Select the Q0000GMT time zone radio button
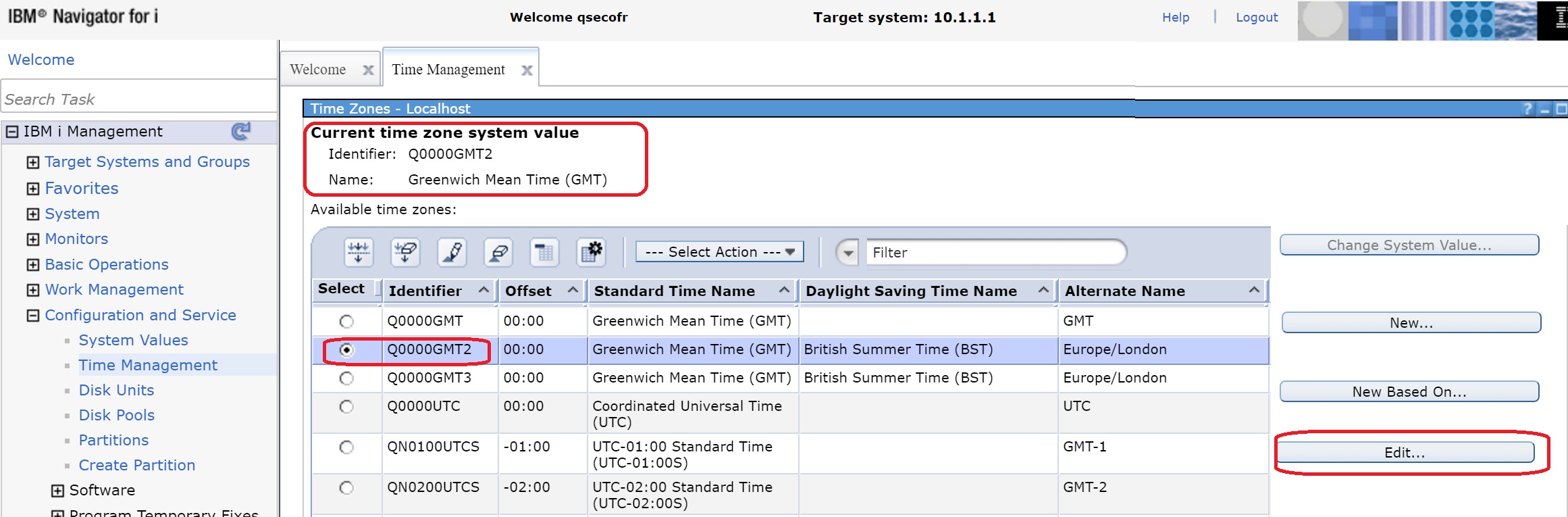This screenshot has height=517, width=1568. (x=346, y=322)
